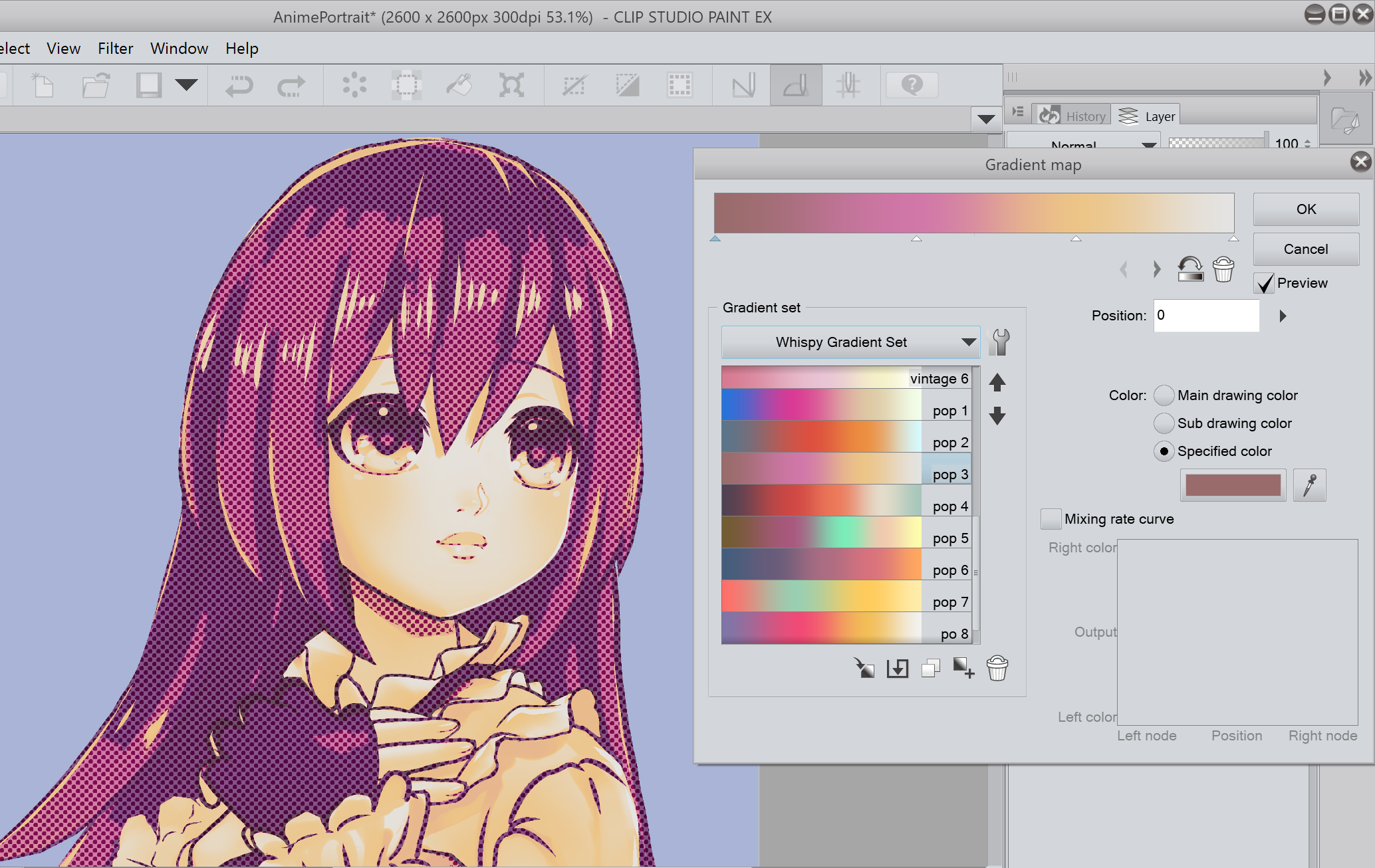
Task: Select the Main drawing color radio button
Action: coord(1163,395)
